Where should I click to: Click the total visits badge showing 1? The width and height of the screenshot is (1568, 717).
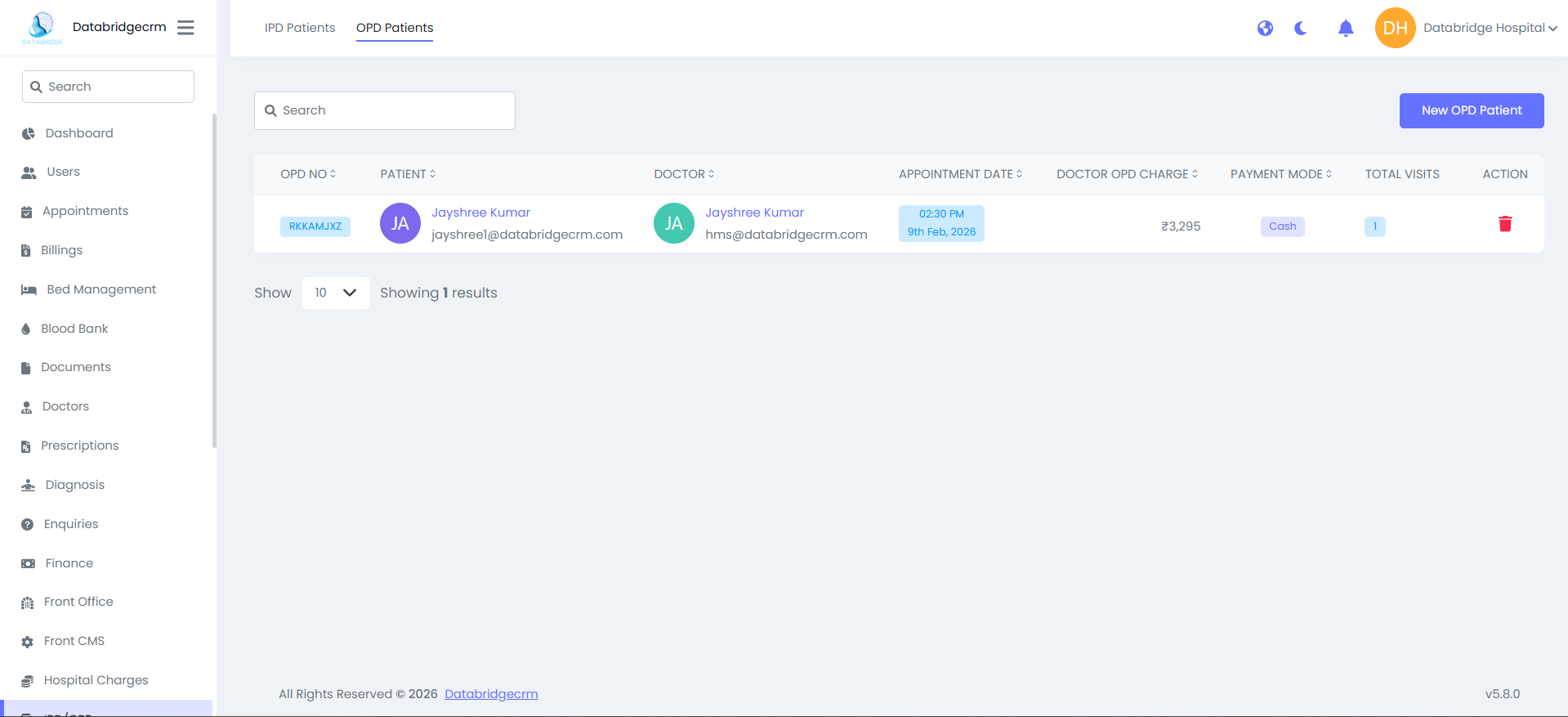[x=1375, y=226]
